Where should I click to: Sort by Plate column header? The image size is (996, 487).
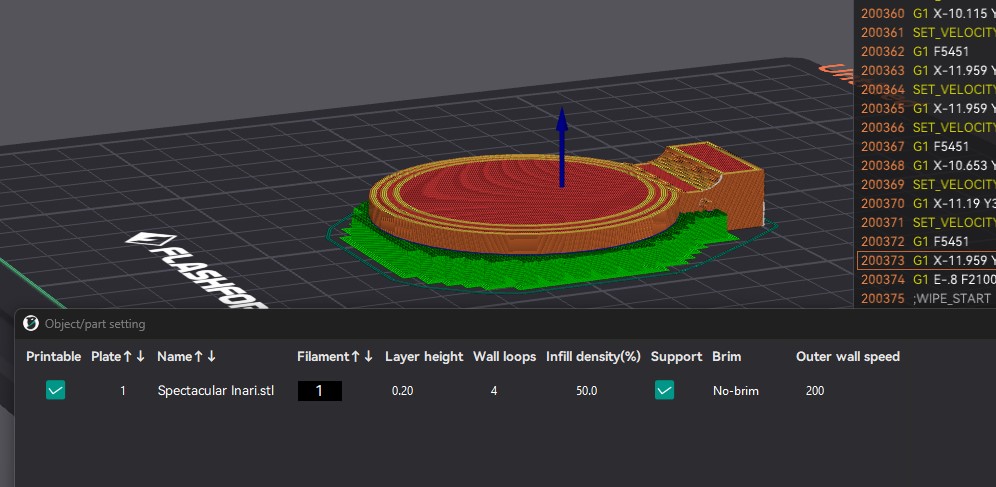tap(118, 357)
